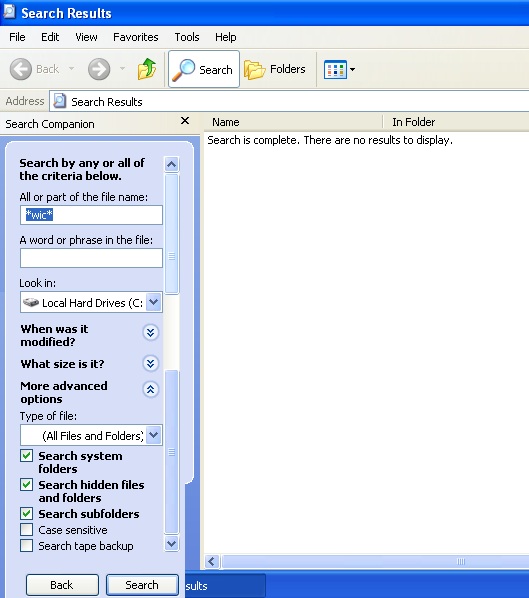Click the address bar Search Results text
Screen dimensions: 529x598
[107, 102]
